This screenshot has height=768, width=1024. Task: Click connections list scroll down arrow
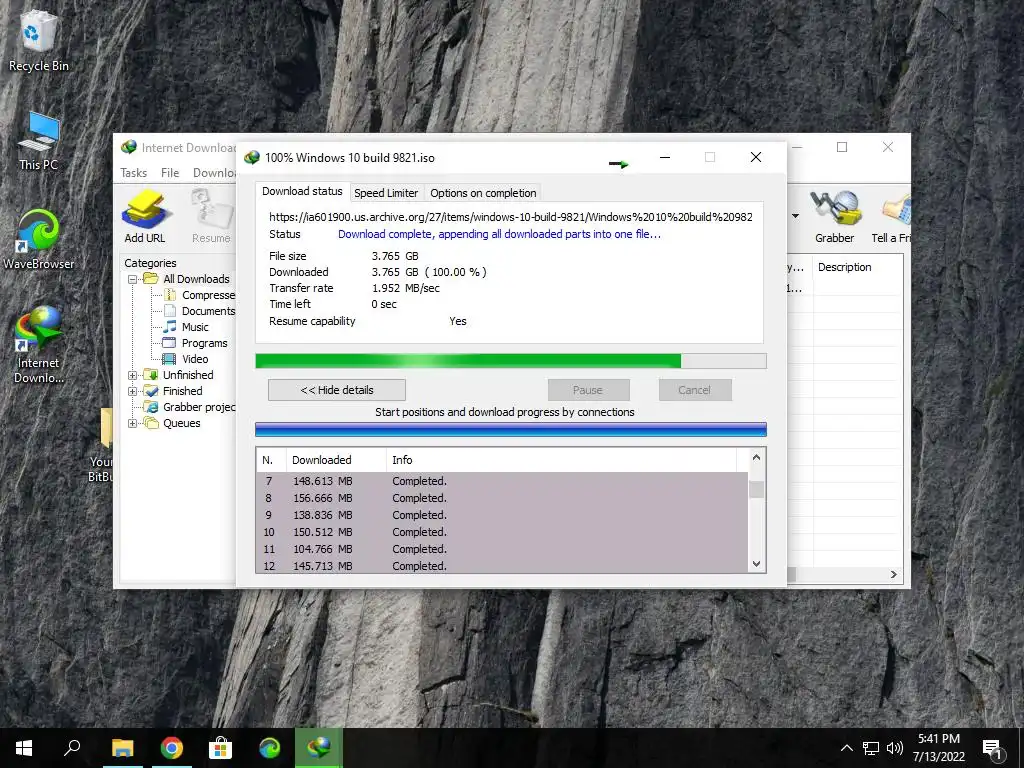tap(756, 564)
